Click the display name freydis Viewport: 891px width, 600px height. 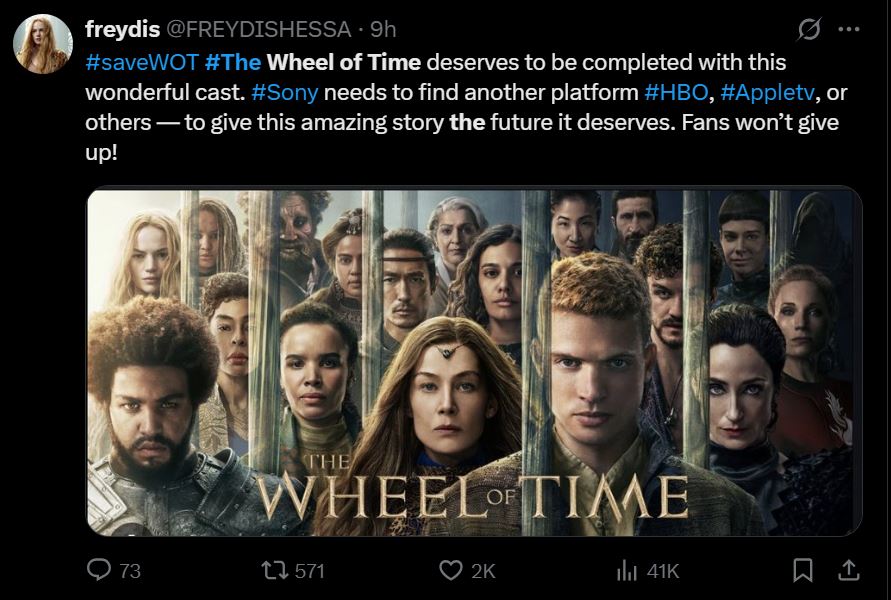click(119, 30)
